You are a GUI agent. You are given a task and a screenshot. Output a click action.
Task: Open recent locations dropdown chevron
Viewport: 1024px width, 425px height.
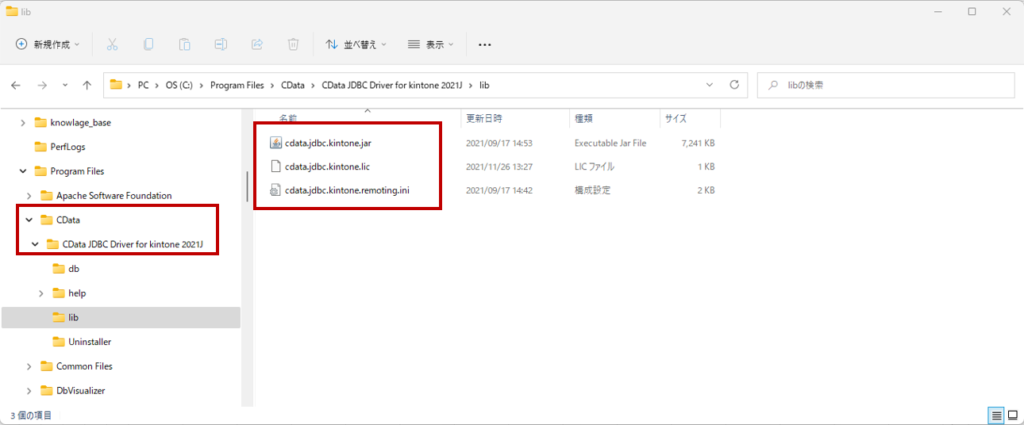(65, 85)
